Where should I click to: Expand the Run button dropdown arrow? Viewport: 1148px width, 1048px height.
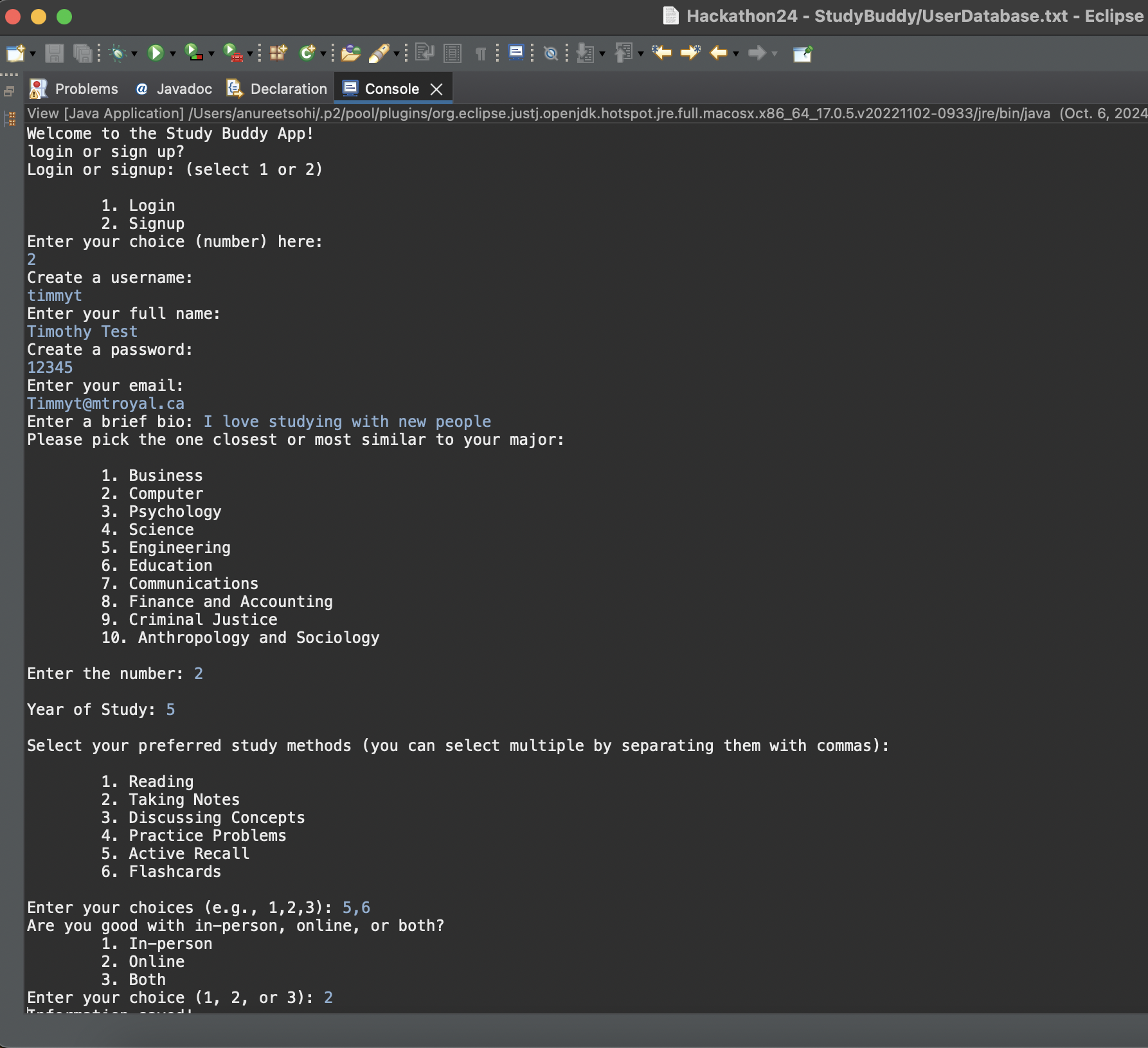(172, 55)
